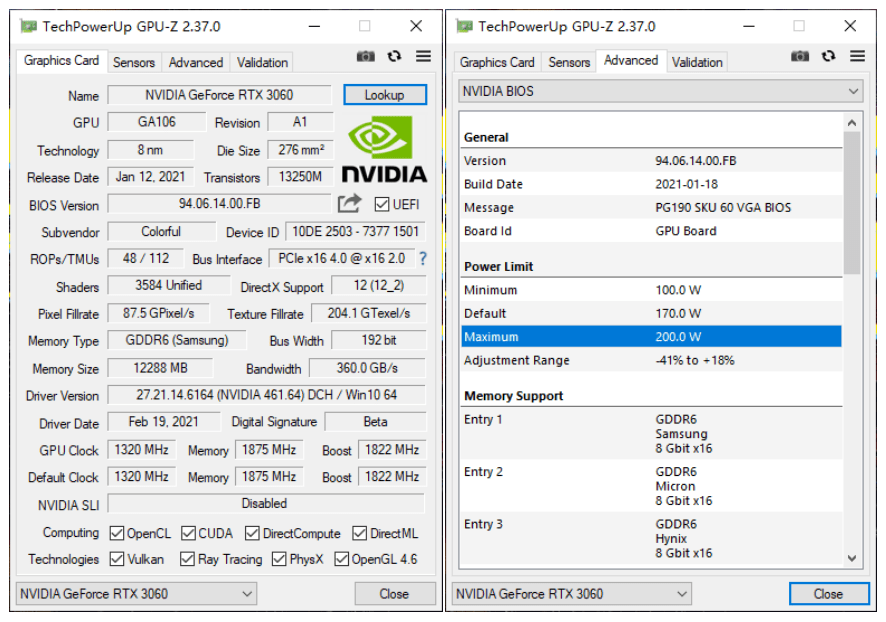
Task: Open GPU selector dropdown in left window
Action: click(136, 594)
